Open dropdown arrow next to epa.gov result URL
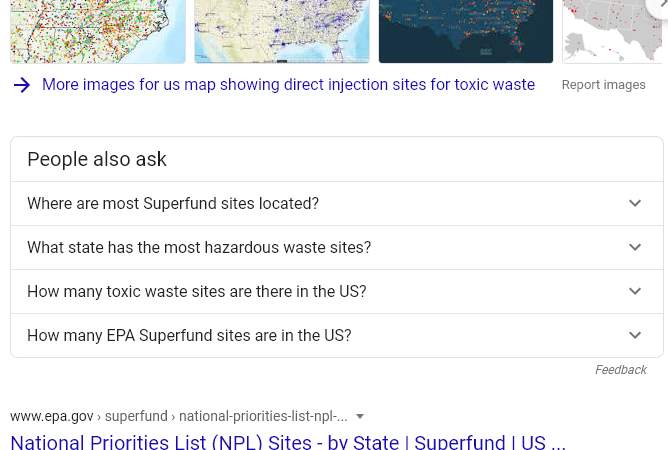This screenshot has height=450, width=668. 360,416
